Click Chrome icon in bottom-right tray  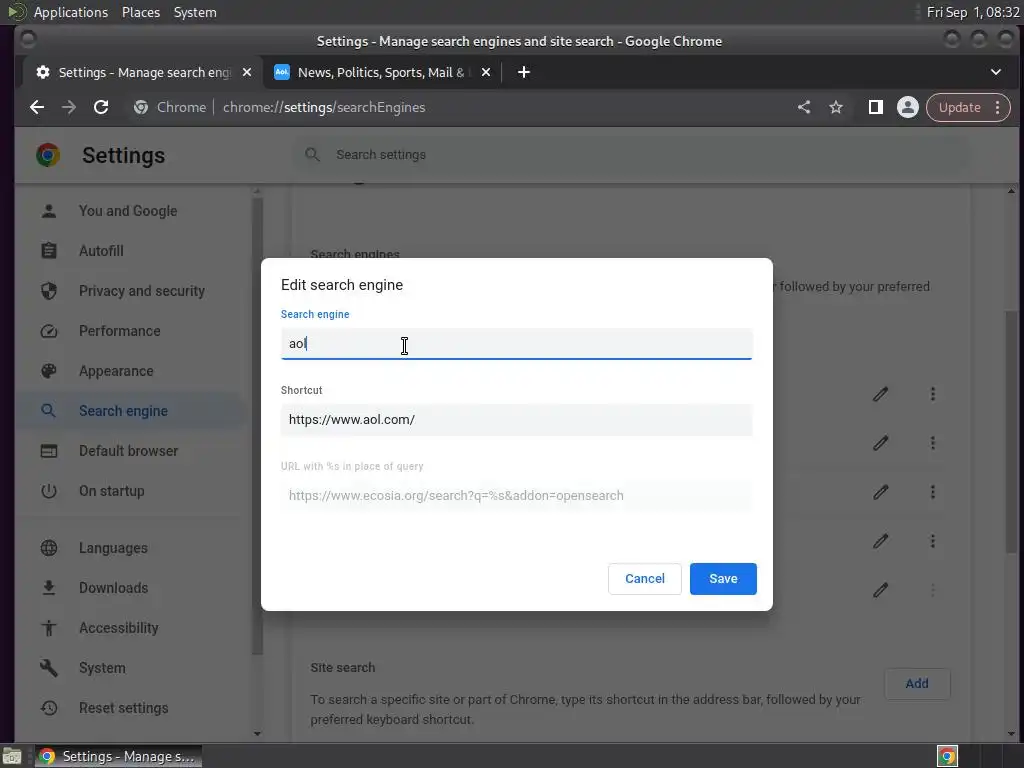click(947, 756)
